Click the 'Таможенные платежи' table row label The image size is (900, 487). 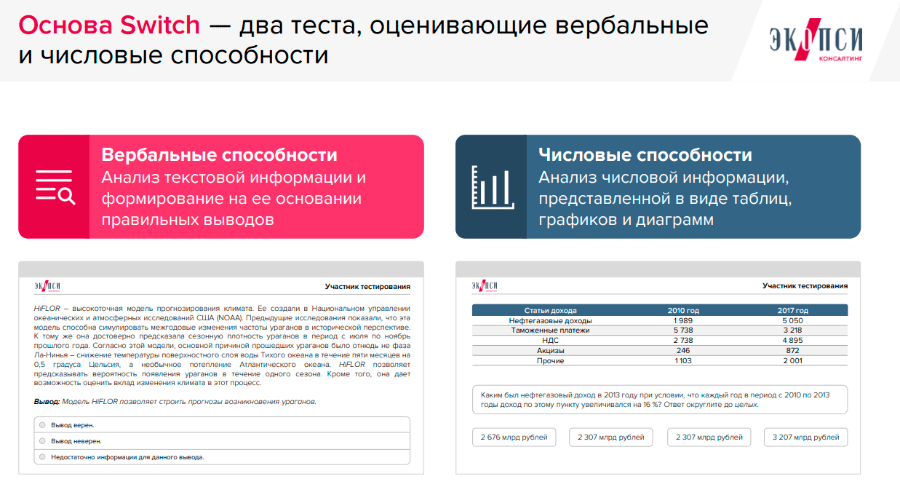550,330
